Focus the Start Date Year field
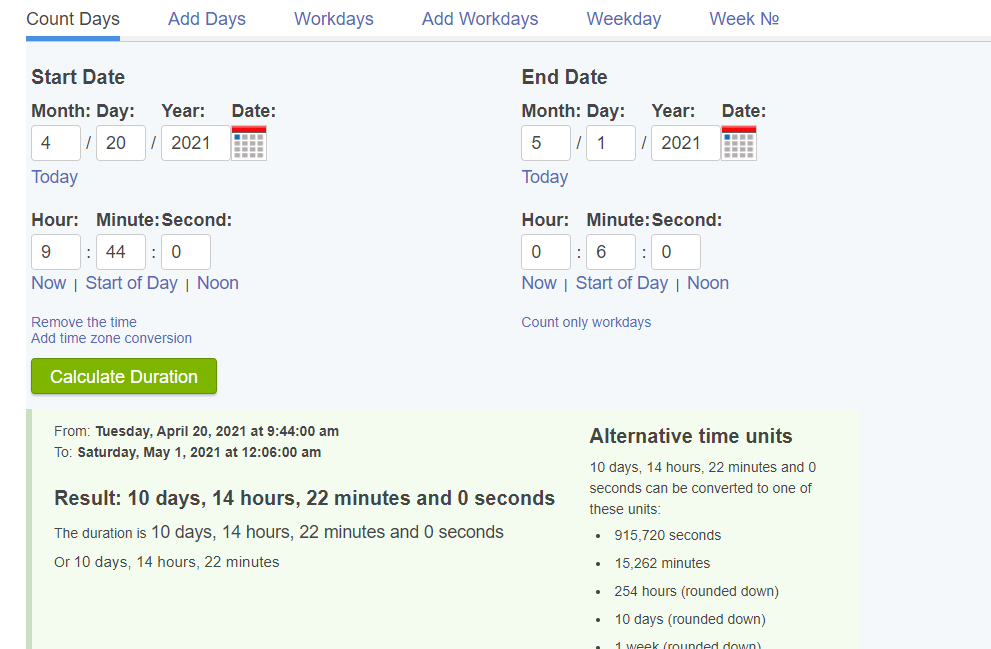Viewport: 991px width, 649px height. [x=196, y=143]
